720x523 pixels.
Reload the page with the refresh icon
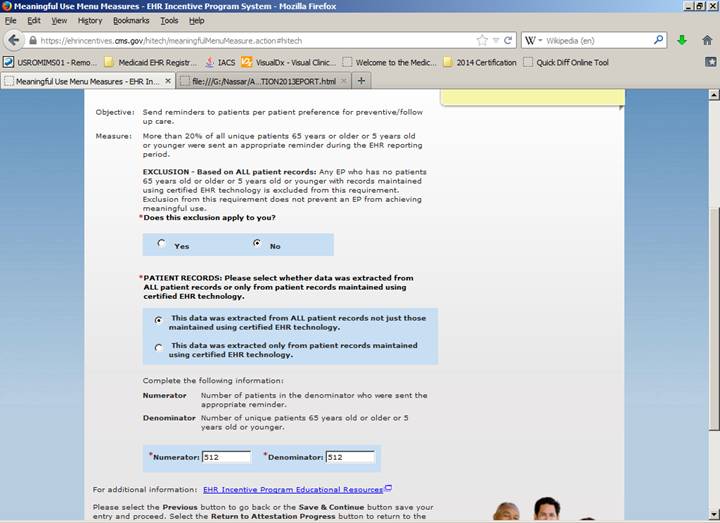coord(509,41)
